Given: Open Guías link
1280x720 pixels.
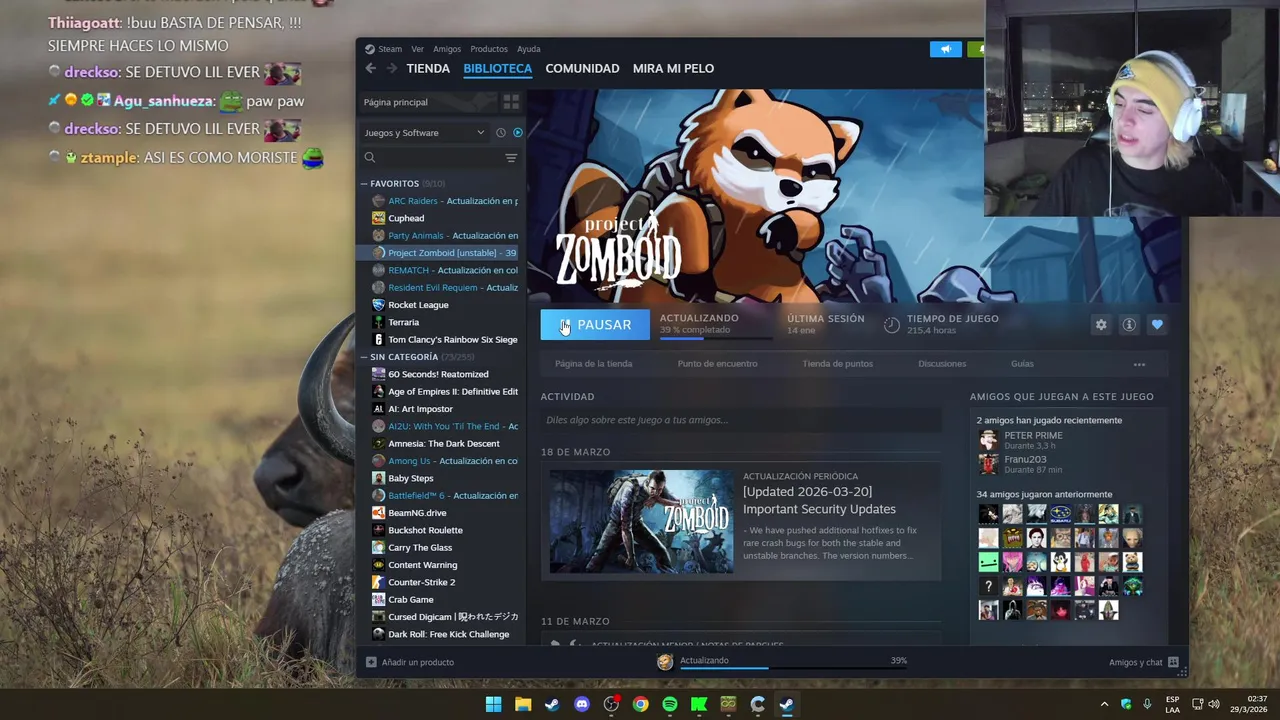Looking at the screenshot, I should point(1022,364).
